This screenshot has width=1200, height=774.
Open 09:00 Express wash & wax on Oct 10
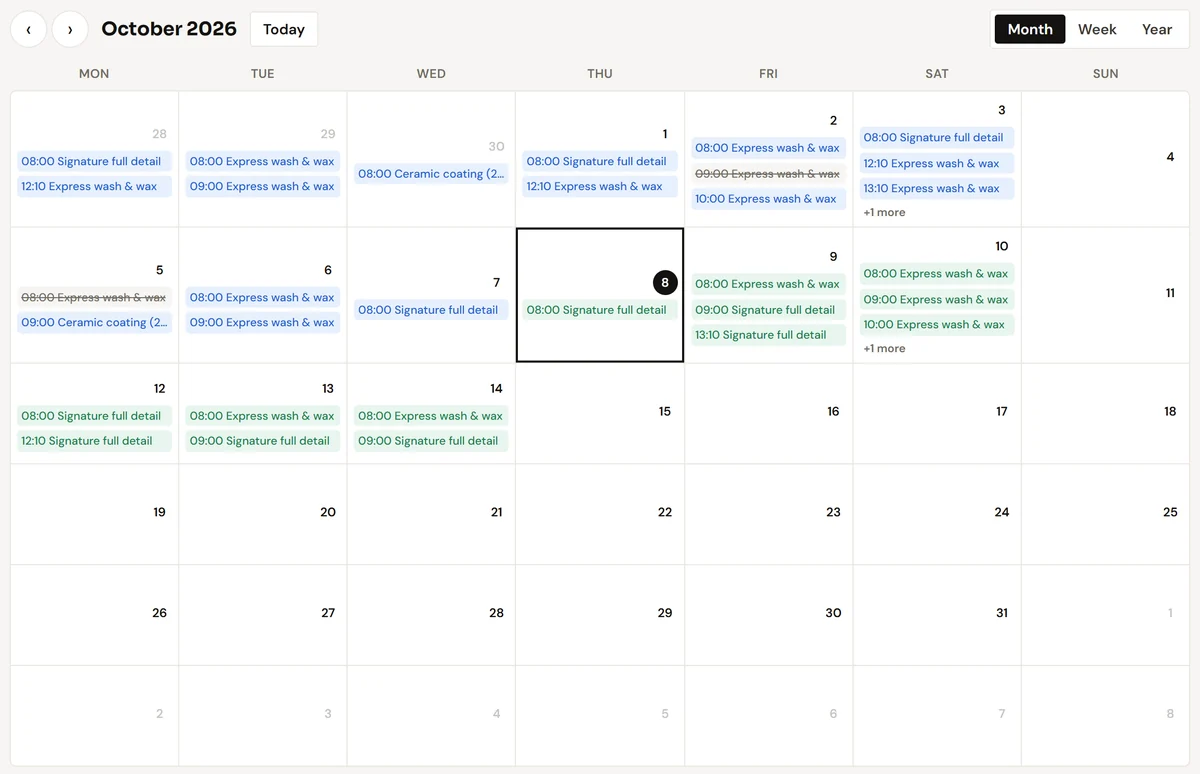click(x=937, y=299)
